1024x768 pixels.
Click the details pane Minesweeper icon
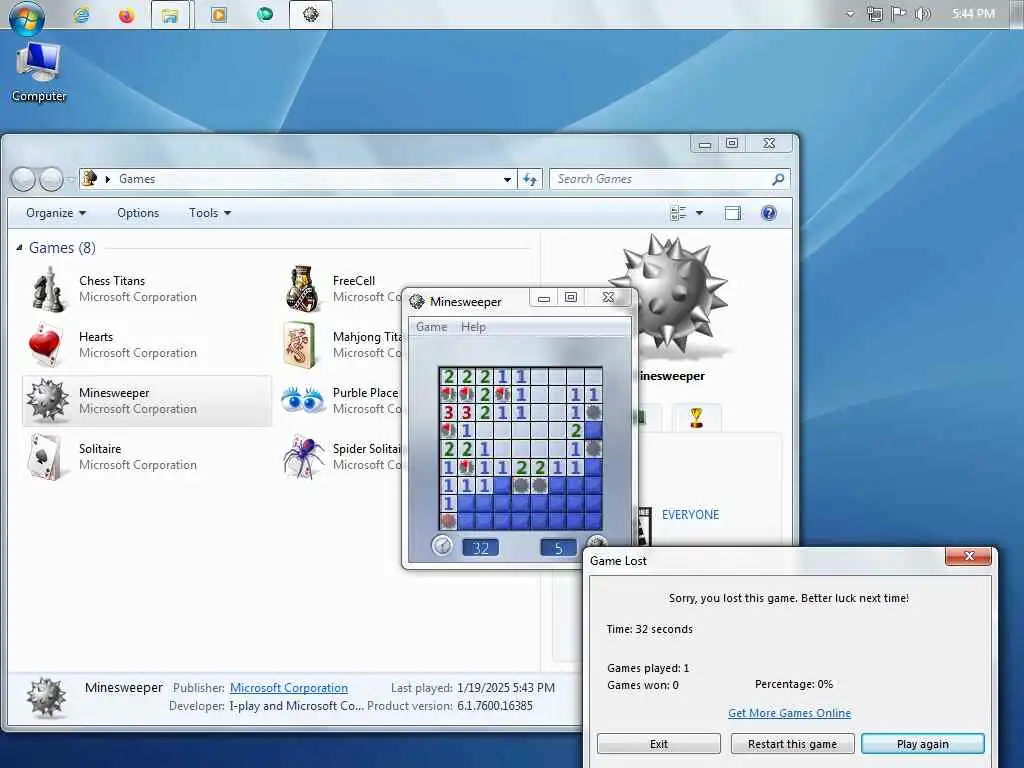tap(46, 698)
